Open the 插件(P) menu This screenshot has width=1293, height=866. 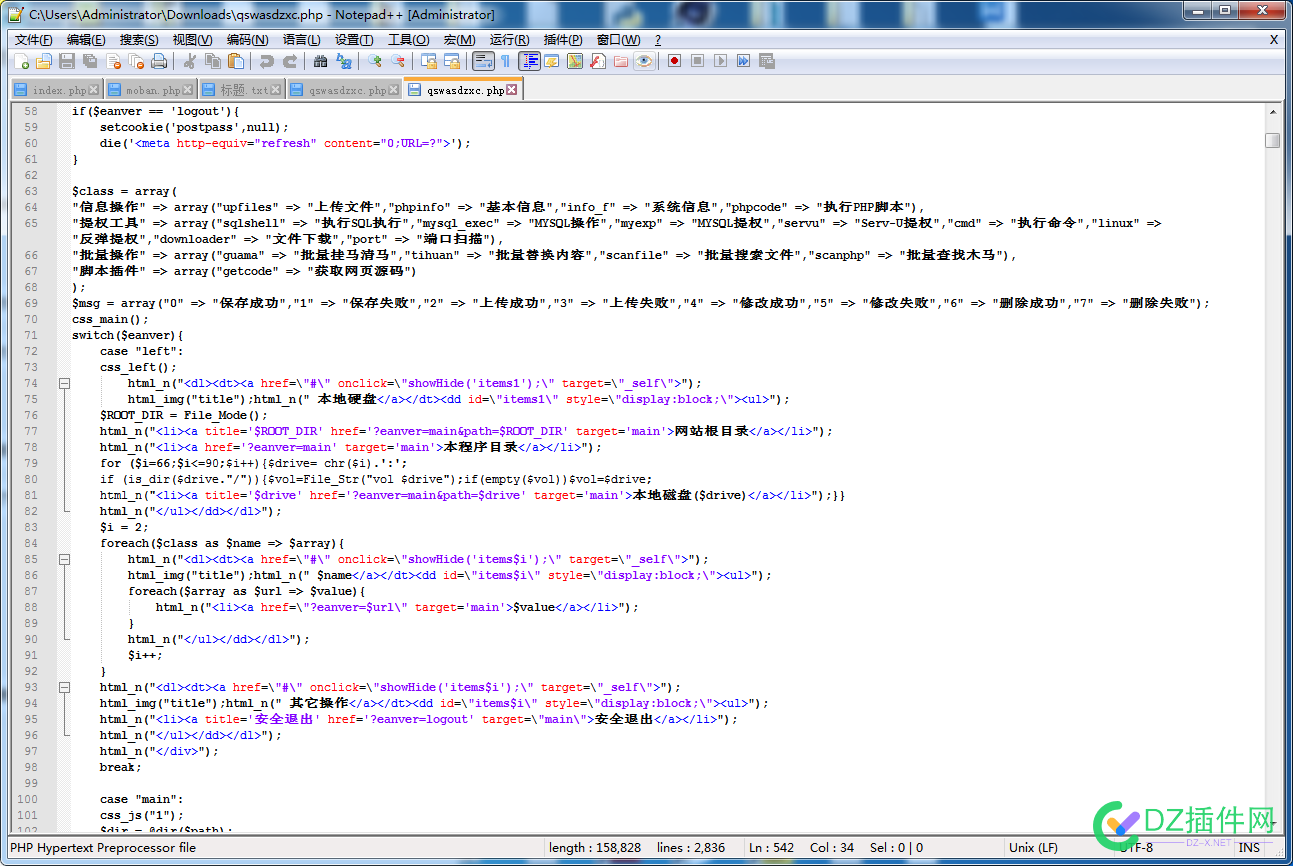[x=563, y=40]
